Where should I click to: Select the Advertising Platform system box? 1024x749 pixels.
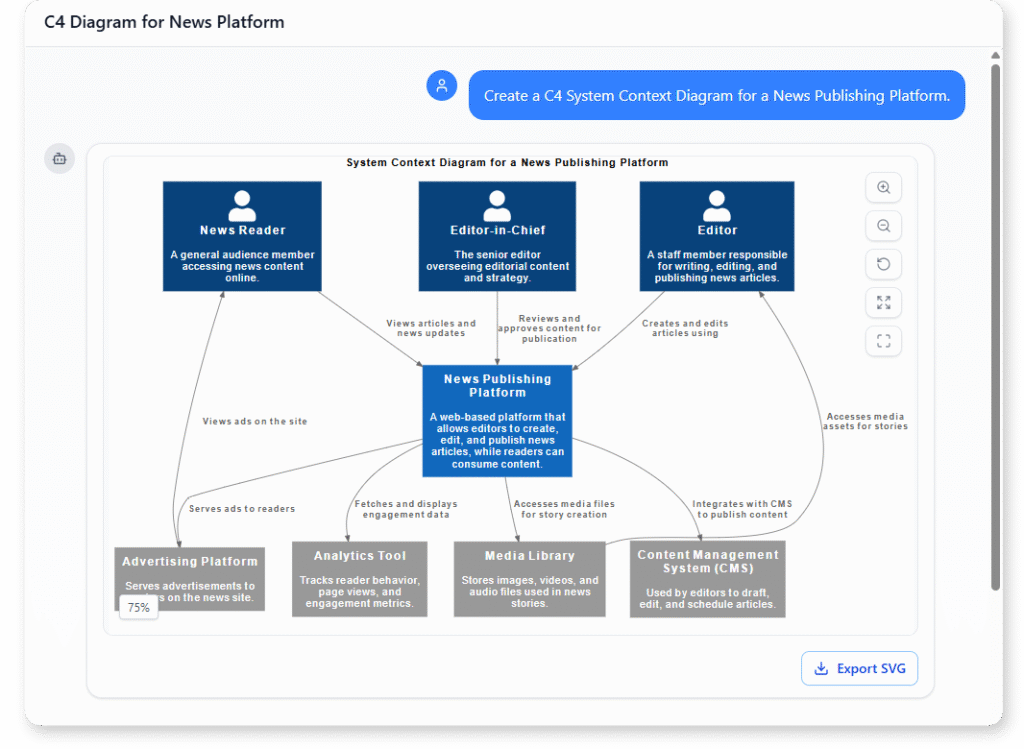[x=190, y=578]
